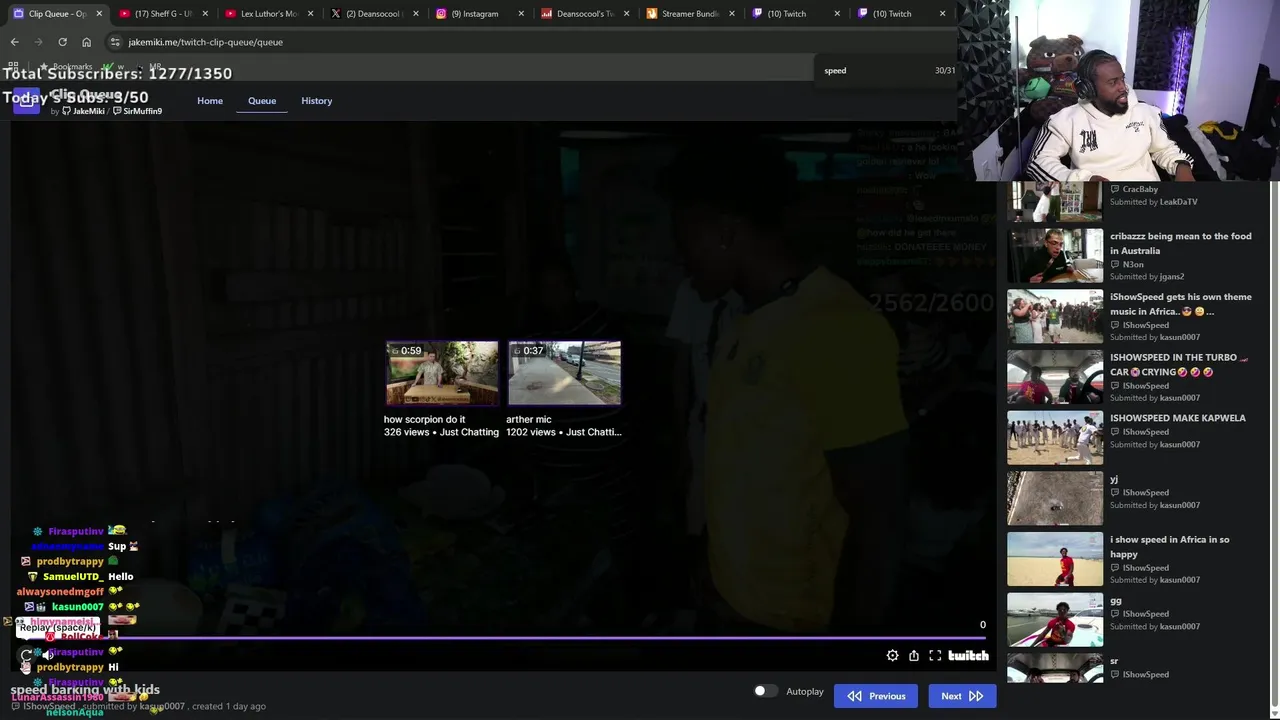
Task: Select clip title 'ISHOWSPEED MAKE KAPWELA'
Action: pos(1178,418)
